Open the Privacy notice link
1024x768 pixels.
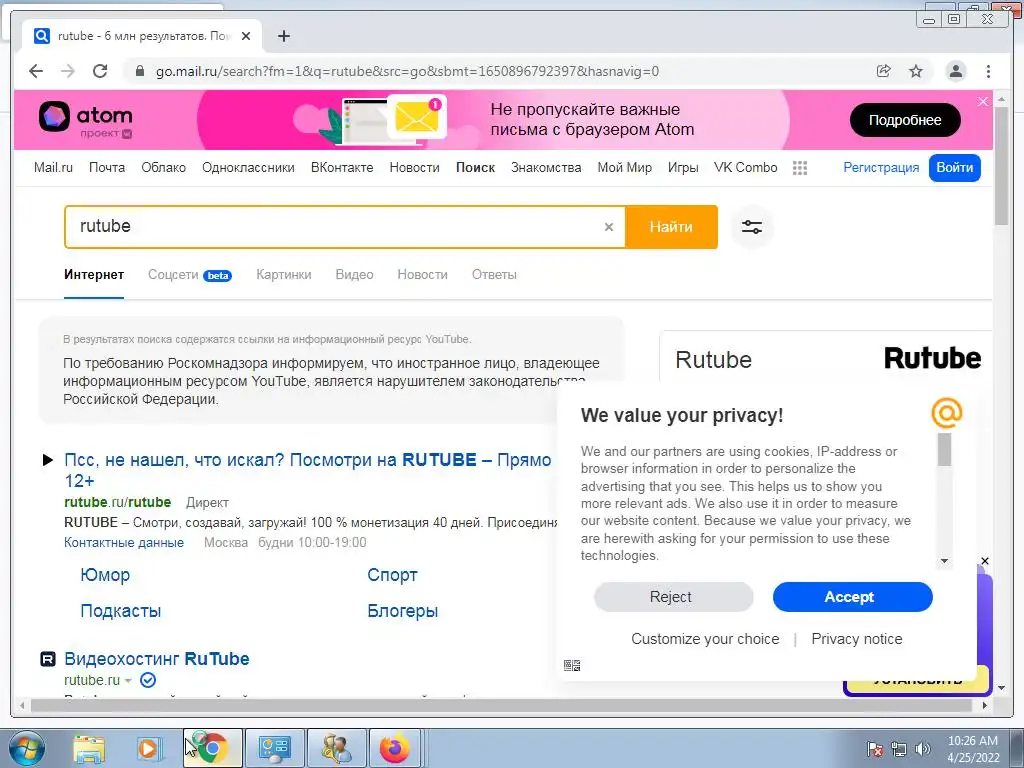point(857,639)
